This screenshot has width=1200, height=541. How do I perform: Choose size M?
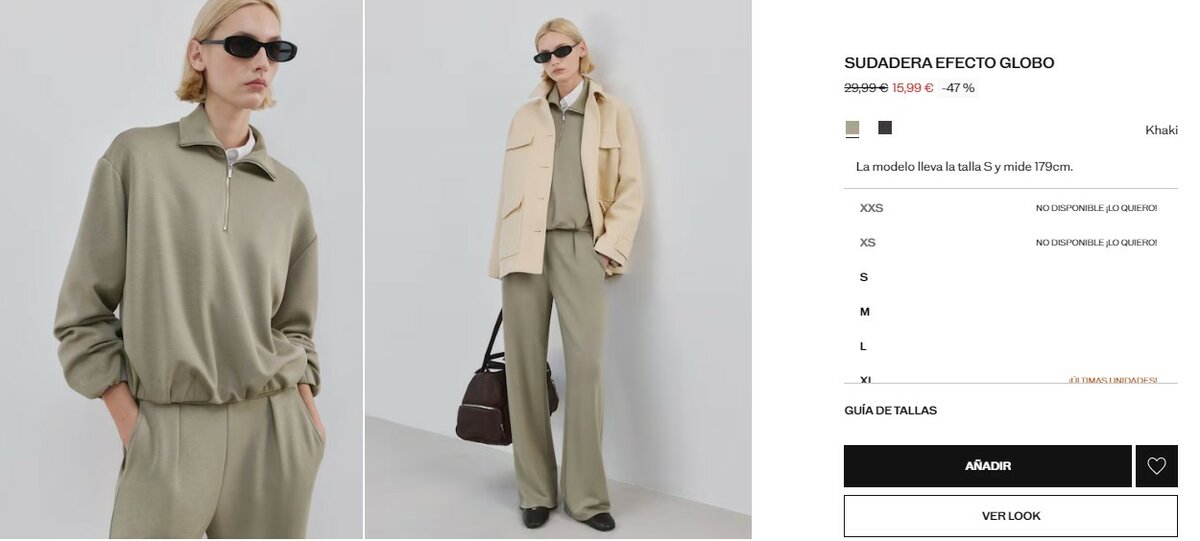tap(1010, 312)
